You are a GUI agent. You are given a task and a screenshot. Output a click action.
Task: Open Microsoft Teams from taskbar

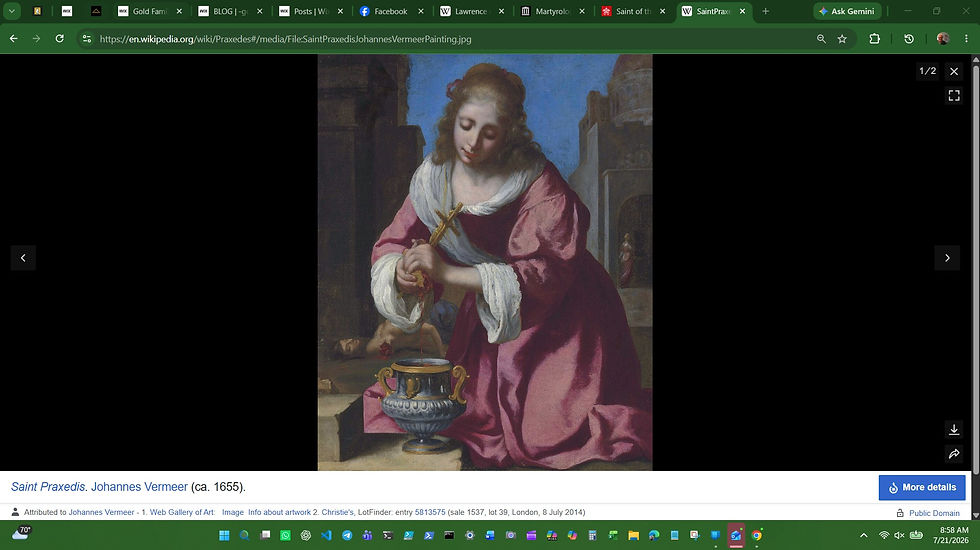pyautogui.click(x=368, y=535)
